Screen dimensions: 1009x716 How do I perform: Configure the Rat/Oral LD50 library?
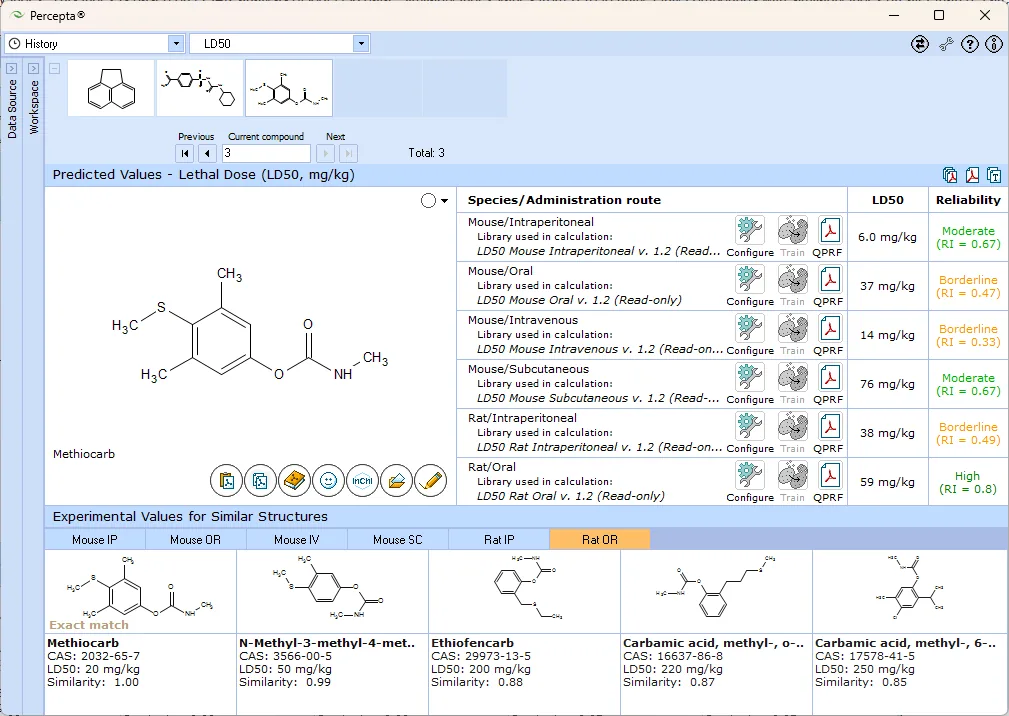point(750,476)
